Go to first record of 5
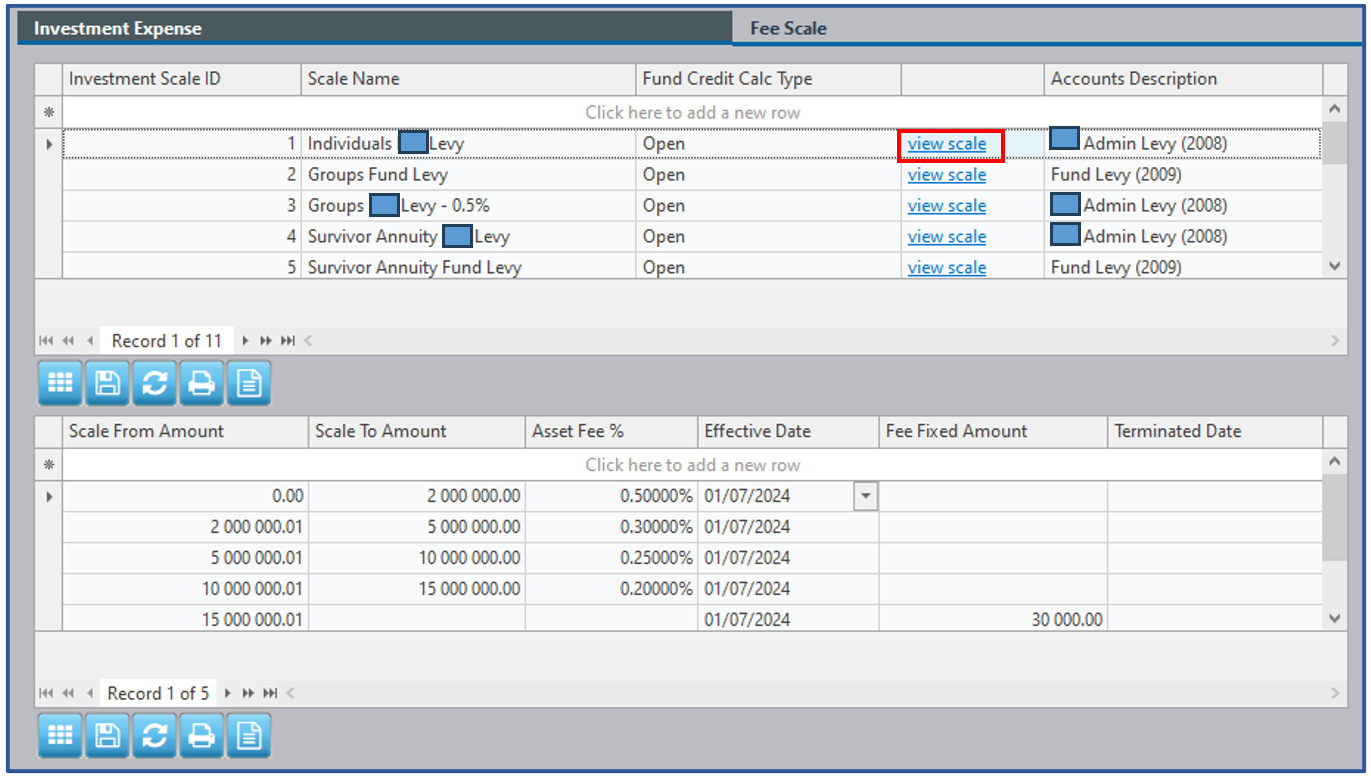Image resolution: width=1371 pixels, height=777 pixels. (x=46, y=693)
